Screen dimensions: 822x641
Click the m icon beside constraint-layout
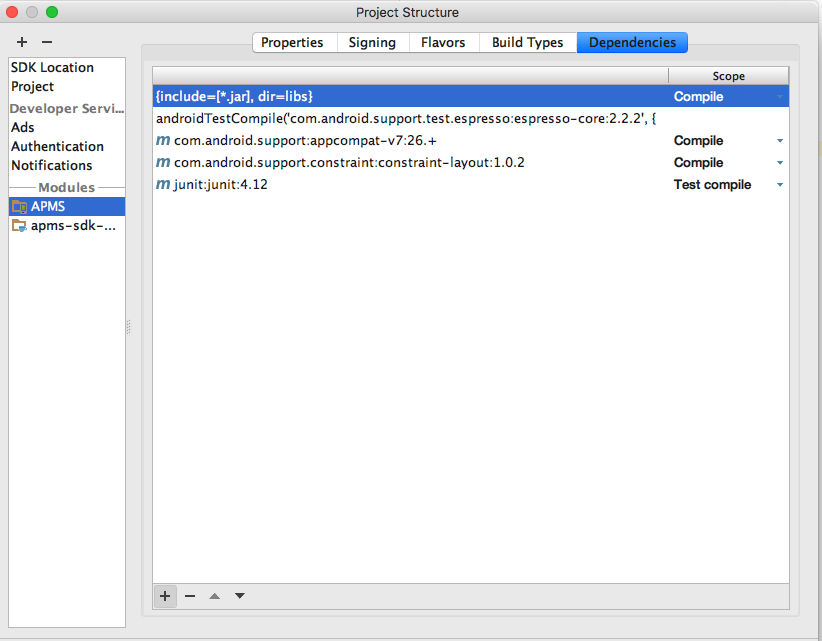(163, 162)
